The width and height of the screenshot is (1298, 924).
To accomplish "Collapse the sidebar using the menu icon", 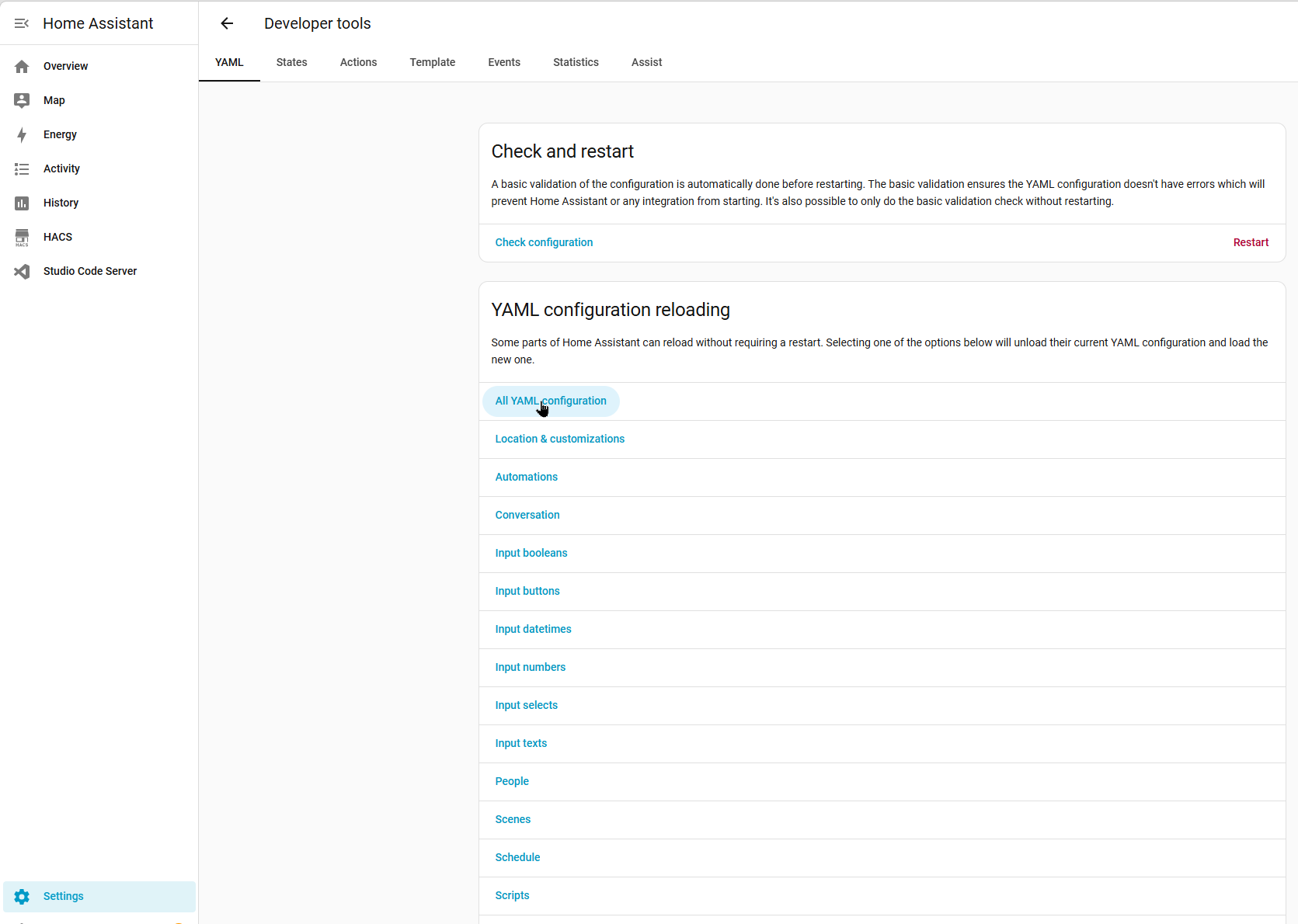I will [x=22, y=23].
